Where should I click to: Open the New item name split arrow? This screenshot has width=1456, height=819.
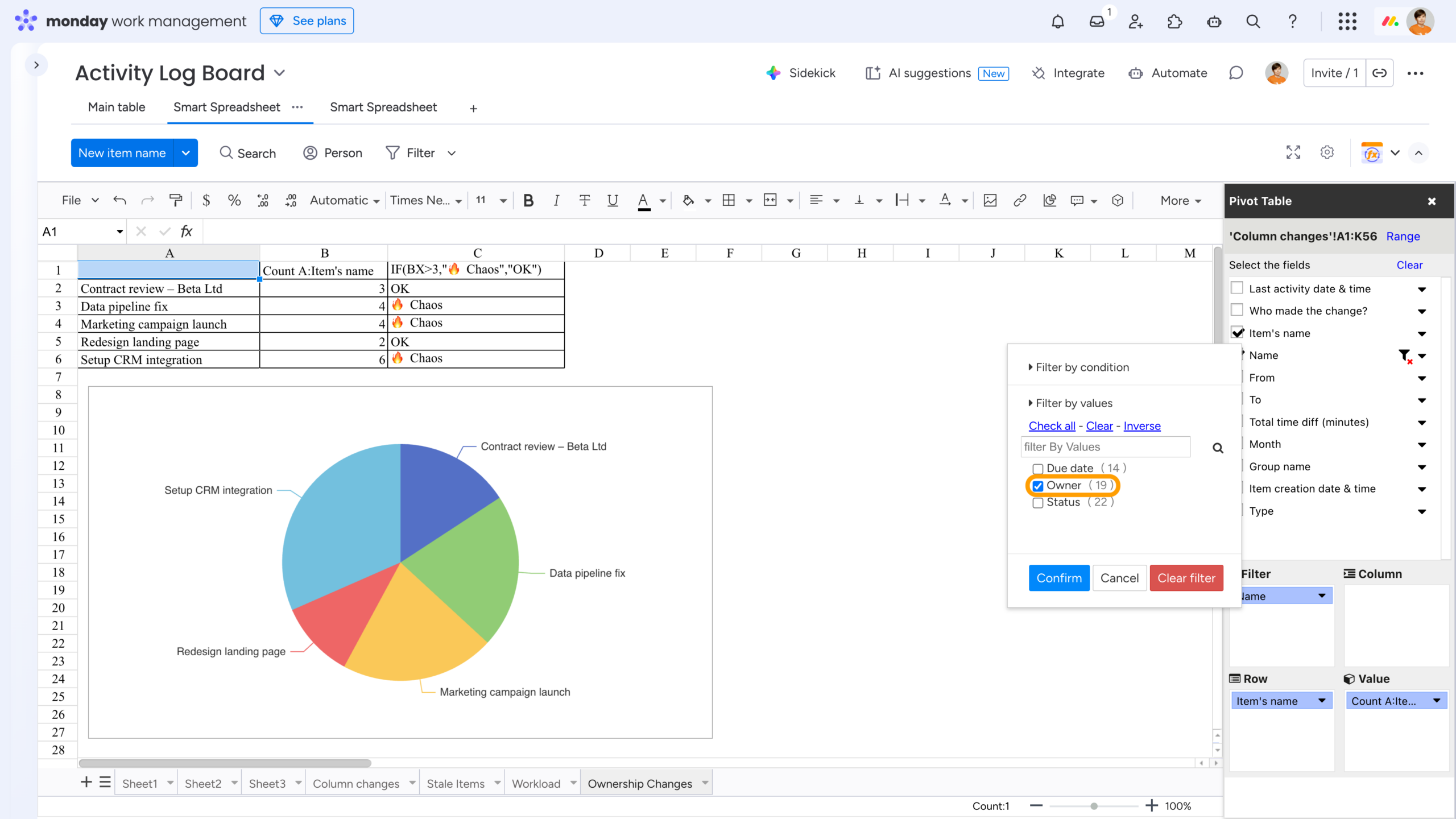(185, 153)
